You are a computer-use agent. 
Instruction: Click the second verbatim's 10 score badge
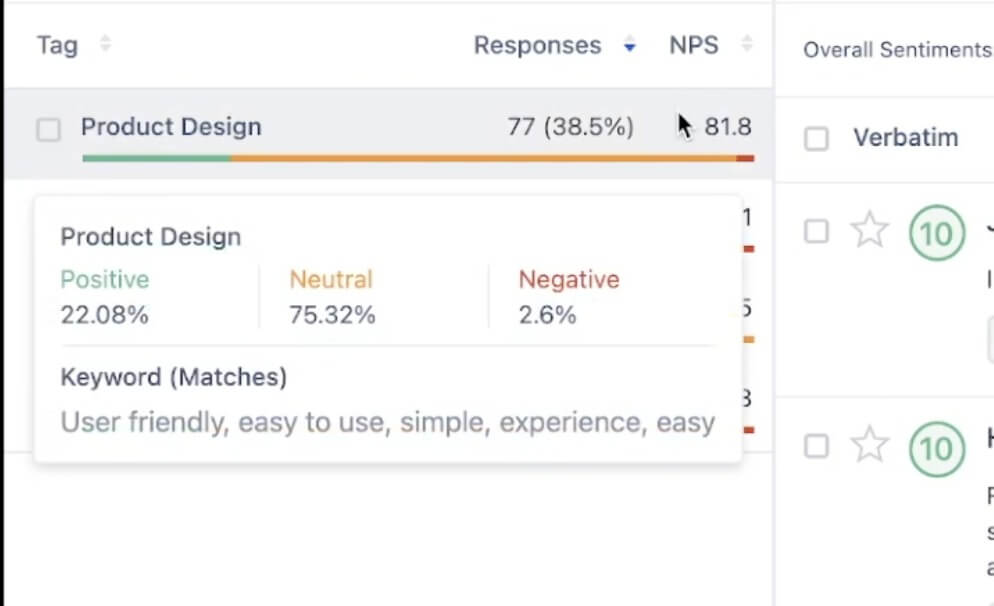click(x=936, y=450)
